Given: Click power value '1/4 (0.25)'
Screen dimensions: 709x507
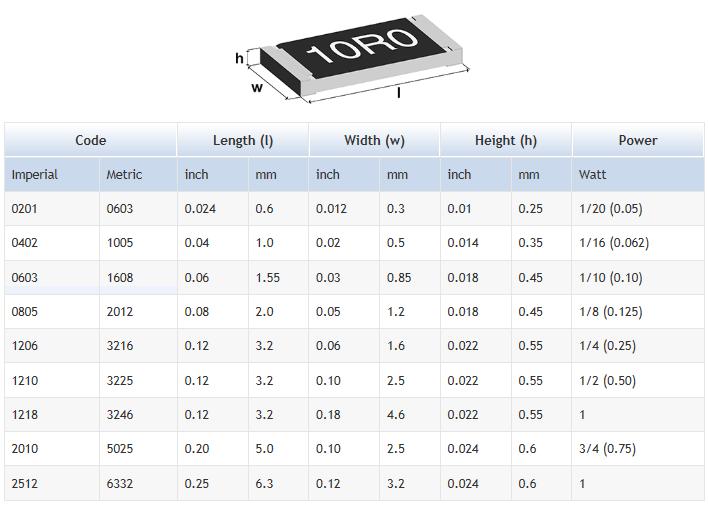Looking at the screenshot, I should (607, 346).
